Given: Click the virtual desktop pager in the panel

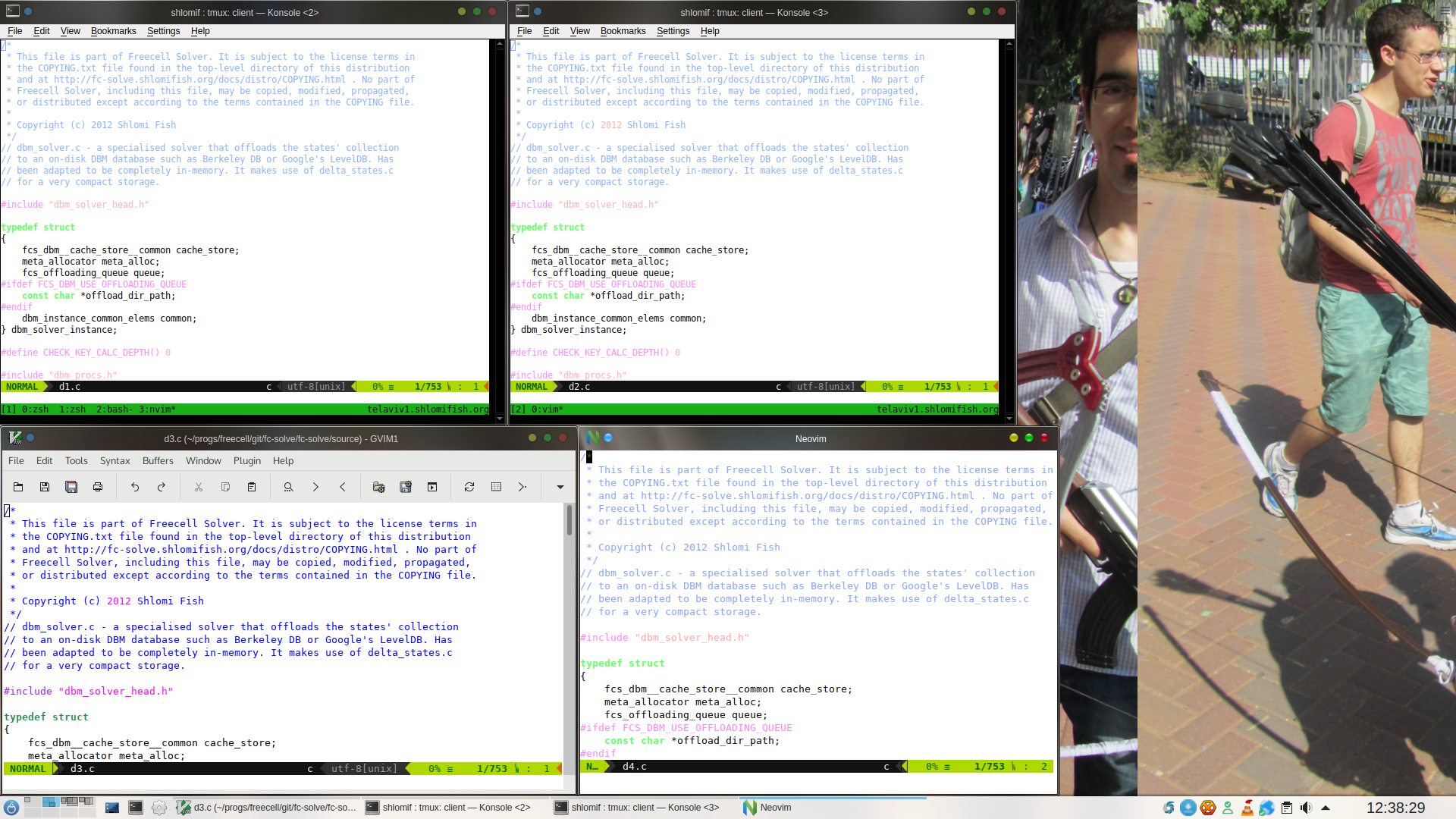Looking at the screenshot, I should (59, 807).
